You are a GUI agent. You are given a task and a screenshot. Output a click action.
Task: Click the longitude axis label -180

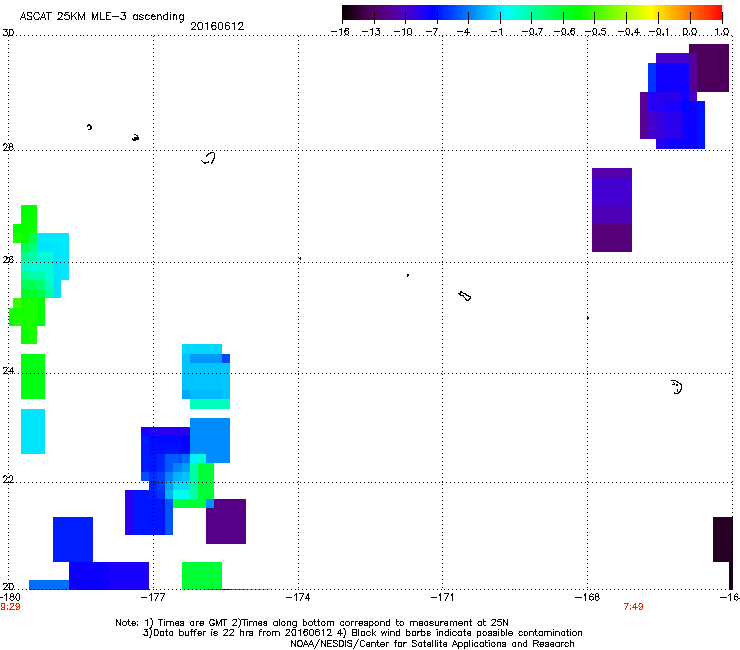pos(10,597)
